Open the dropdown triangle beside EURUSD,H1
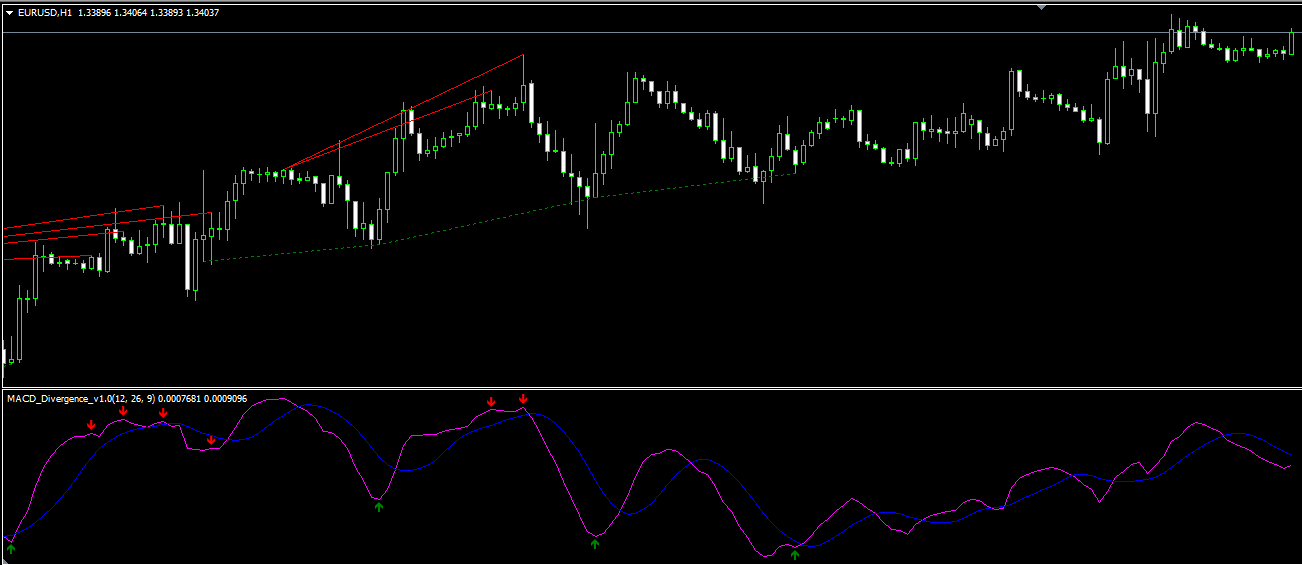The height and width of the screenshot is (565, 1302). (x=10, y=13)
